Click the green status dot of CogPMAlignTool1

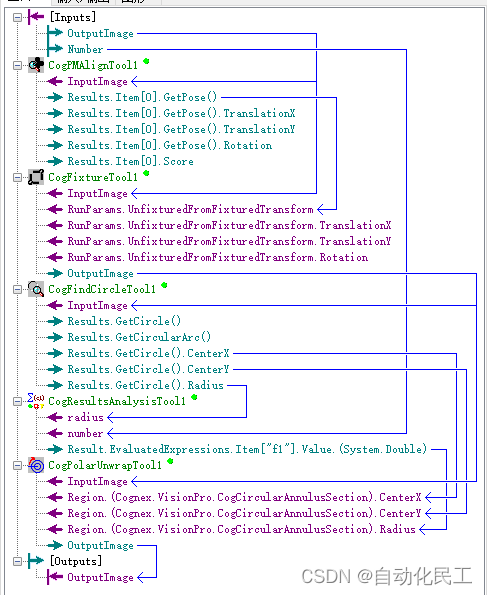tap(146, 61)
